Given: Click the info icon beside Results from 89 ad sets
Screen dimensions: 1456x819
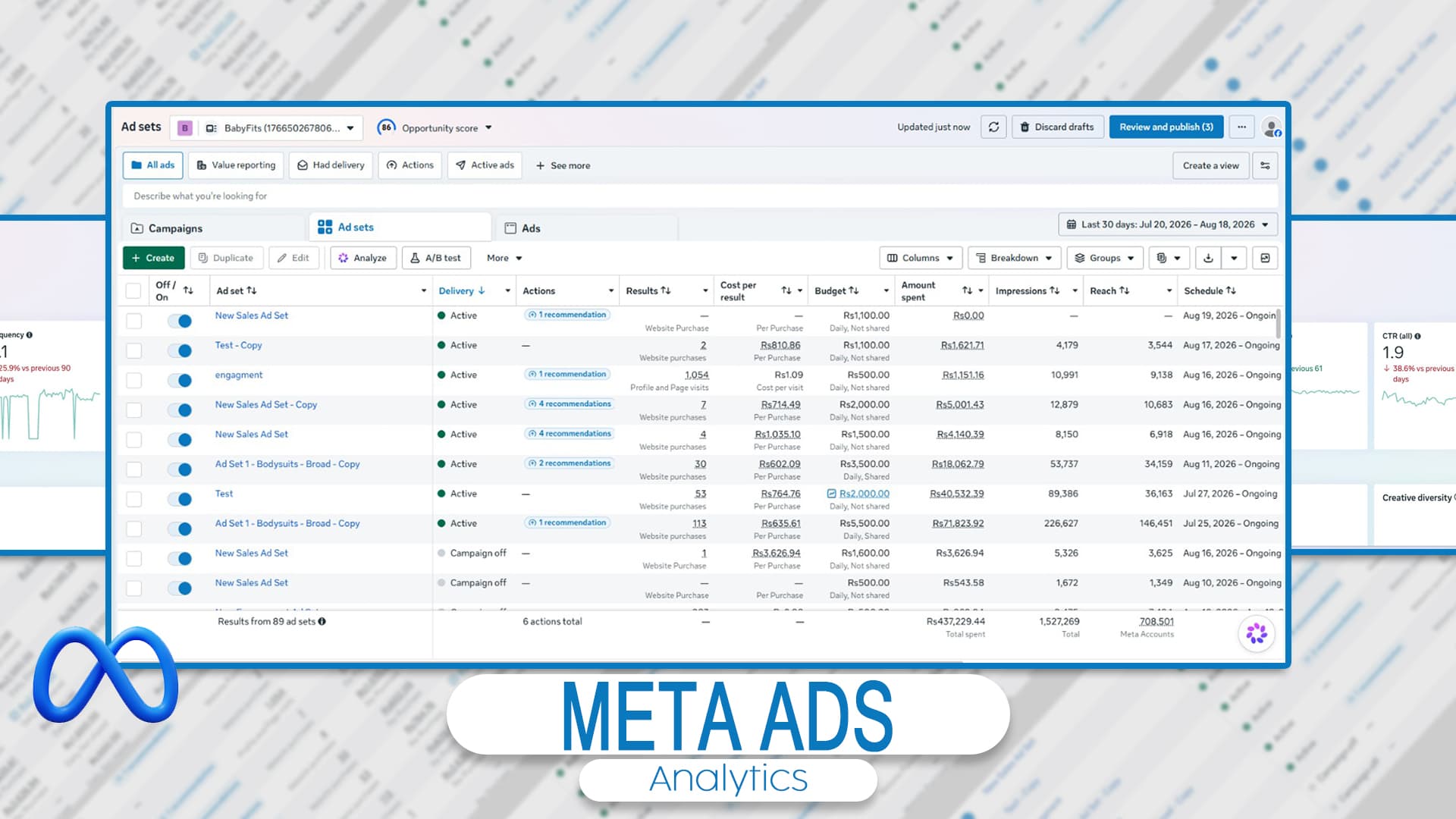Looking at the screenshot, I should click(322, 621).
